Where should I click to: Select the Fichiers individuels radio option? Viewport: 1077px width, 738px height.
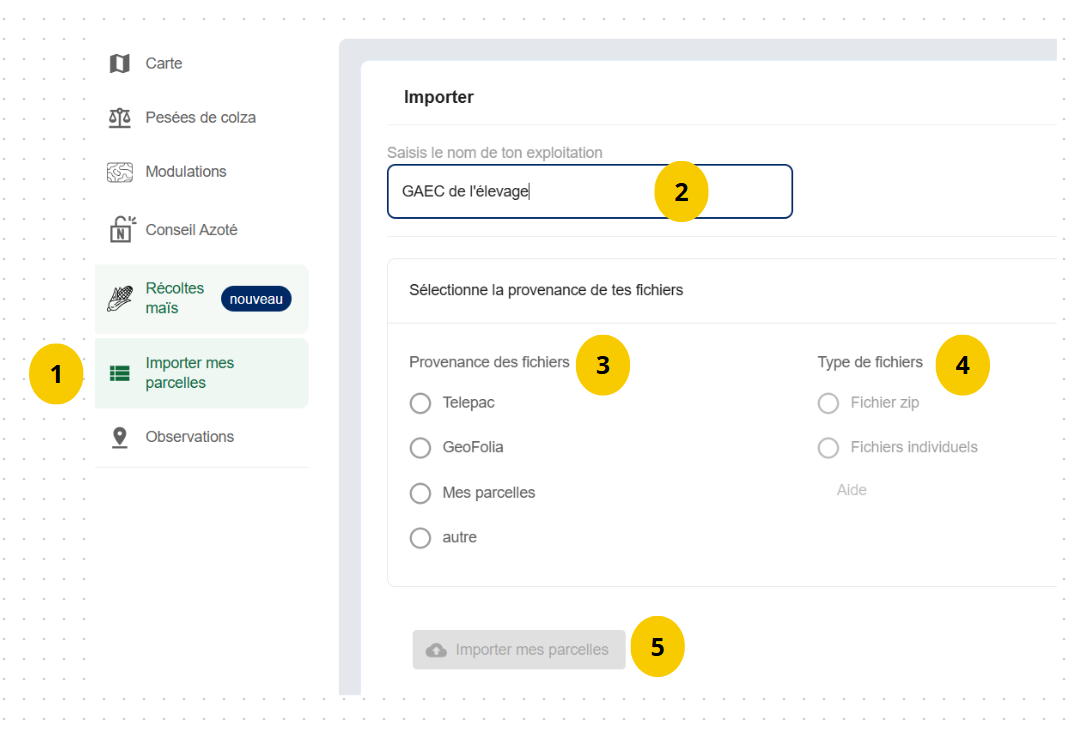pos(828,448)
